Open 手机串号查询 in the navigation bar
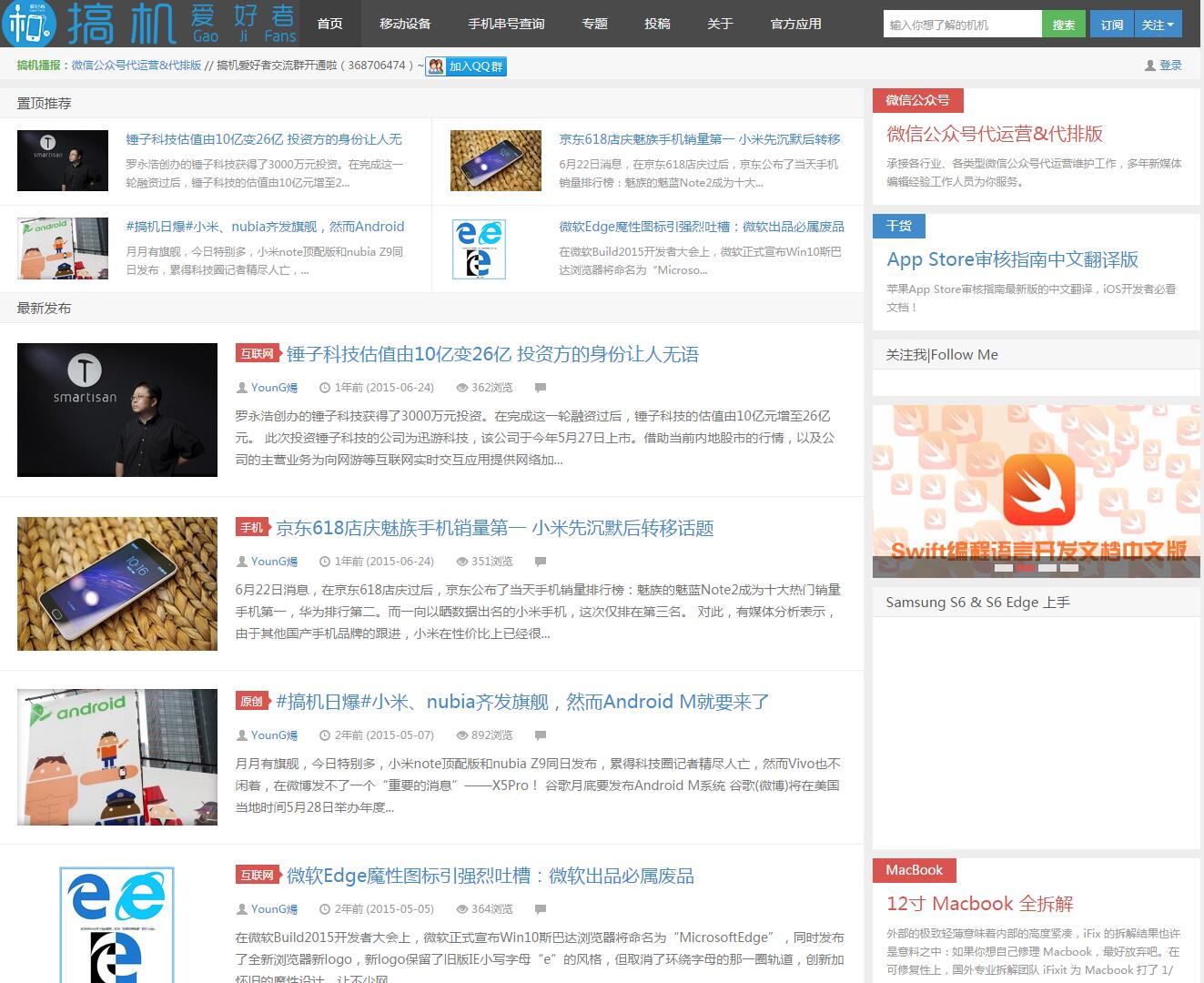 pyautogui.click(x=507, y=24)
